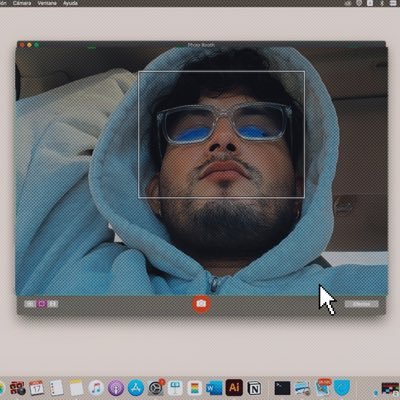
Task: Launch Podcasts from the Dock
Action: click(x=116, y=388)
